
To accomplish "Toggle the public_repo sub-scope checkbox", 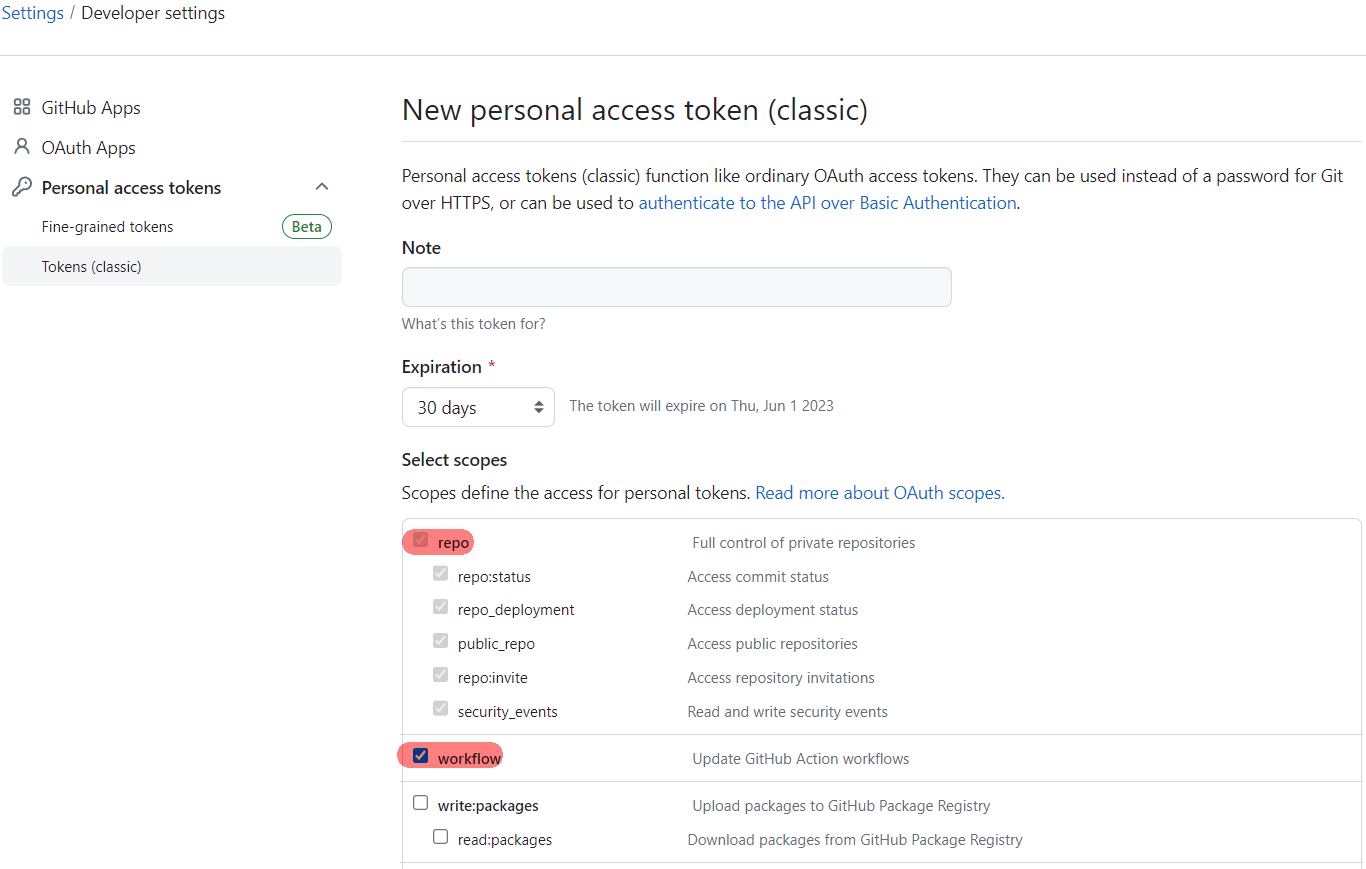I will [441, 641].
